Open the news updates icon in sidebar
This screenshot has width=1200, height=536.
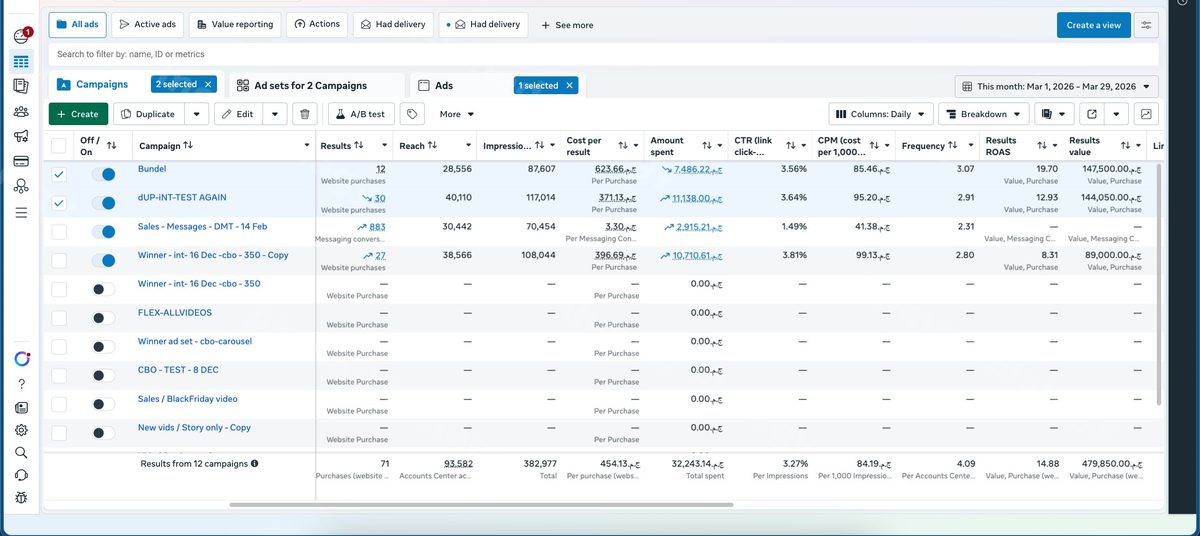22,408
